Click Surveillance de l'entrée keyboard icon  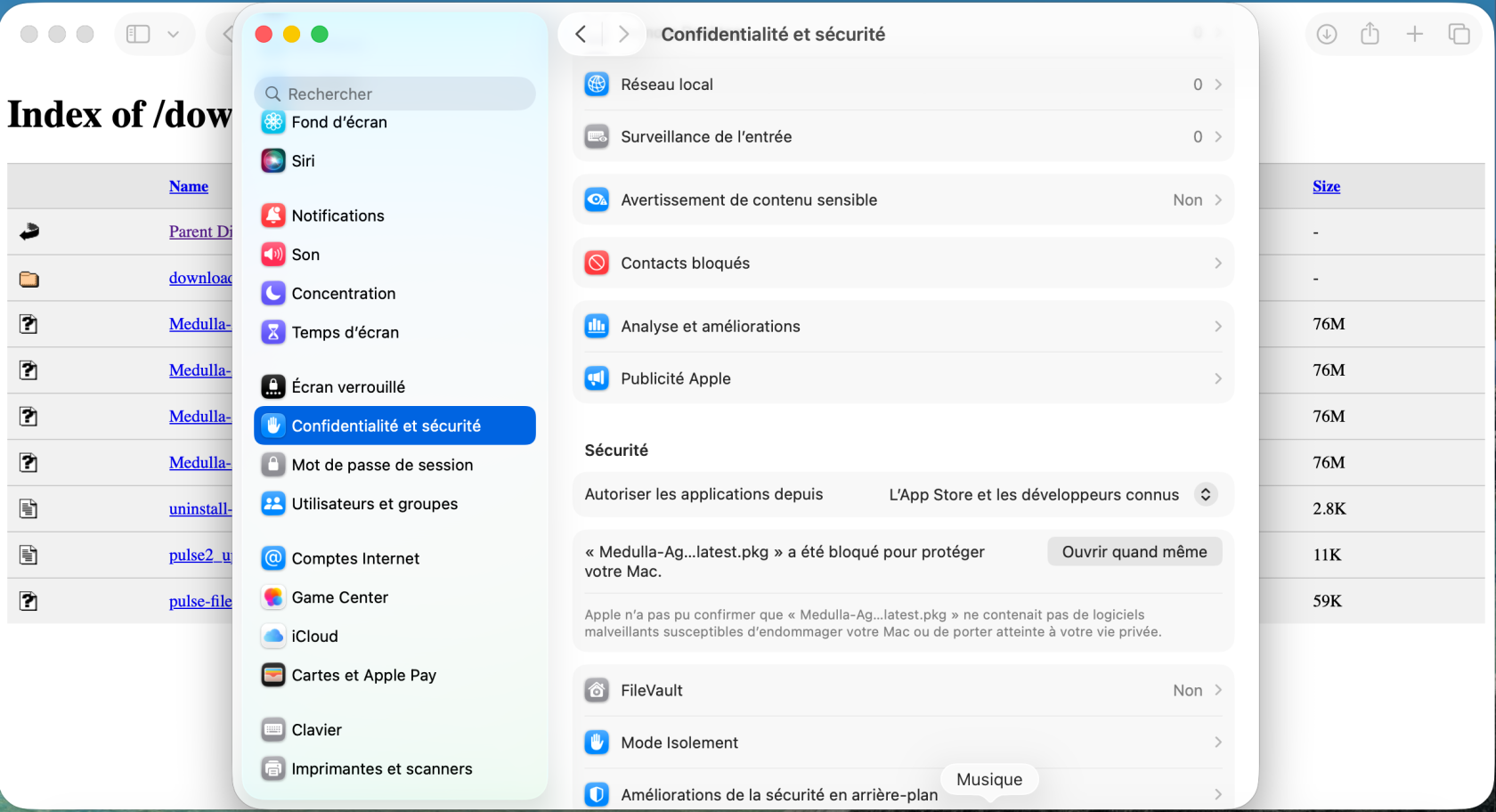point(597,137)
